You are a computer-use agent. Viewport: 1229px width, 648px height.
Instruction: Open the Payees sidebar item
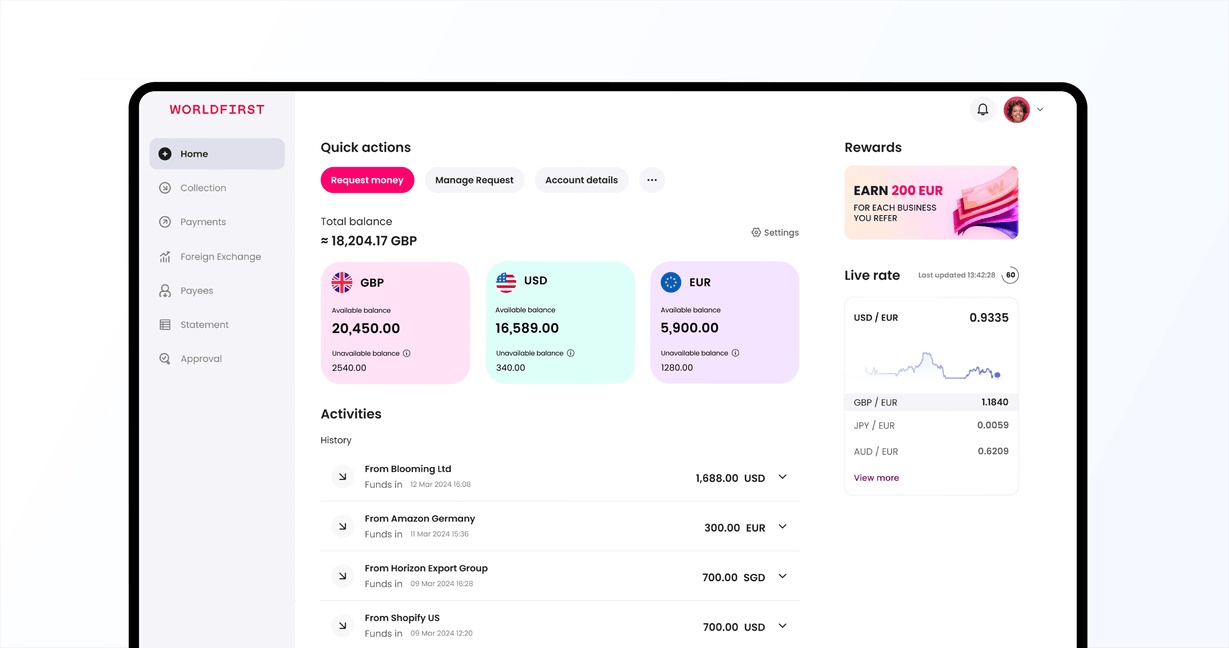[x=196, y=291]
